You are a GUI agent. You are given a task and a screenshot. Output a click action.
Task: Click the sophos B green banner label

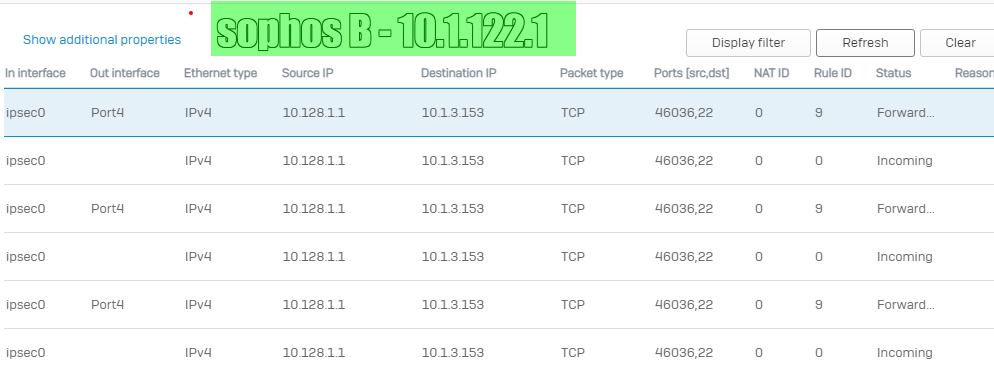(x=393, y=29)
